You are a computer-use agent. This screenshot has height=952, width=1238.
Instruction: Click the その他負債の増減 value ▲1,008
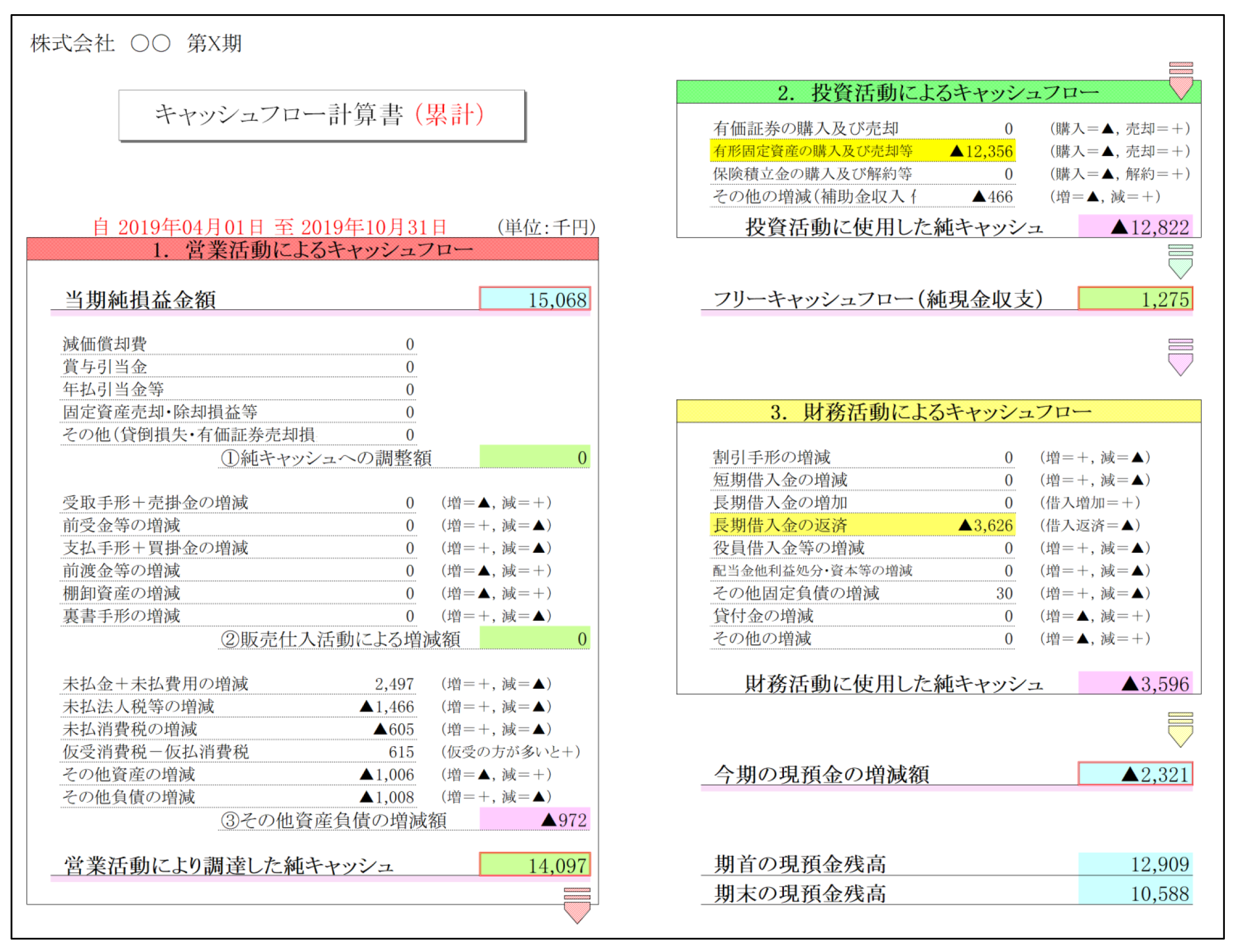pyautogui.click(x=387, y=797)
